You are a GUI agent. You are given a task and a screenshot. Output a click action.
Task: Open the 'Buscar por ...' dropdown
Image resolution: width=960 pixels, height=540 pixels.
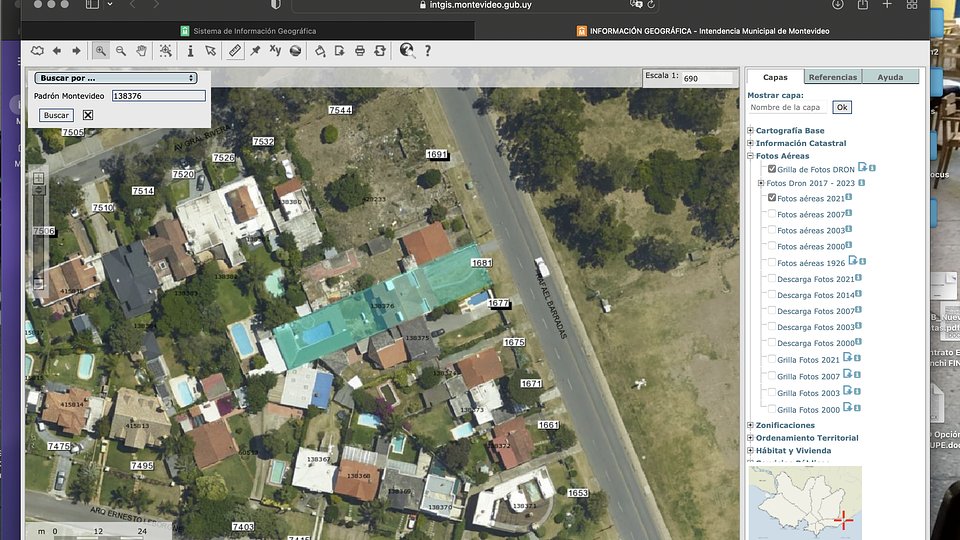(116, 77)
